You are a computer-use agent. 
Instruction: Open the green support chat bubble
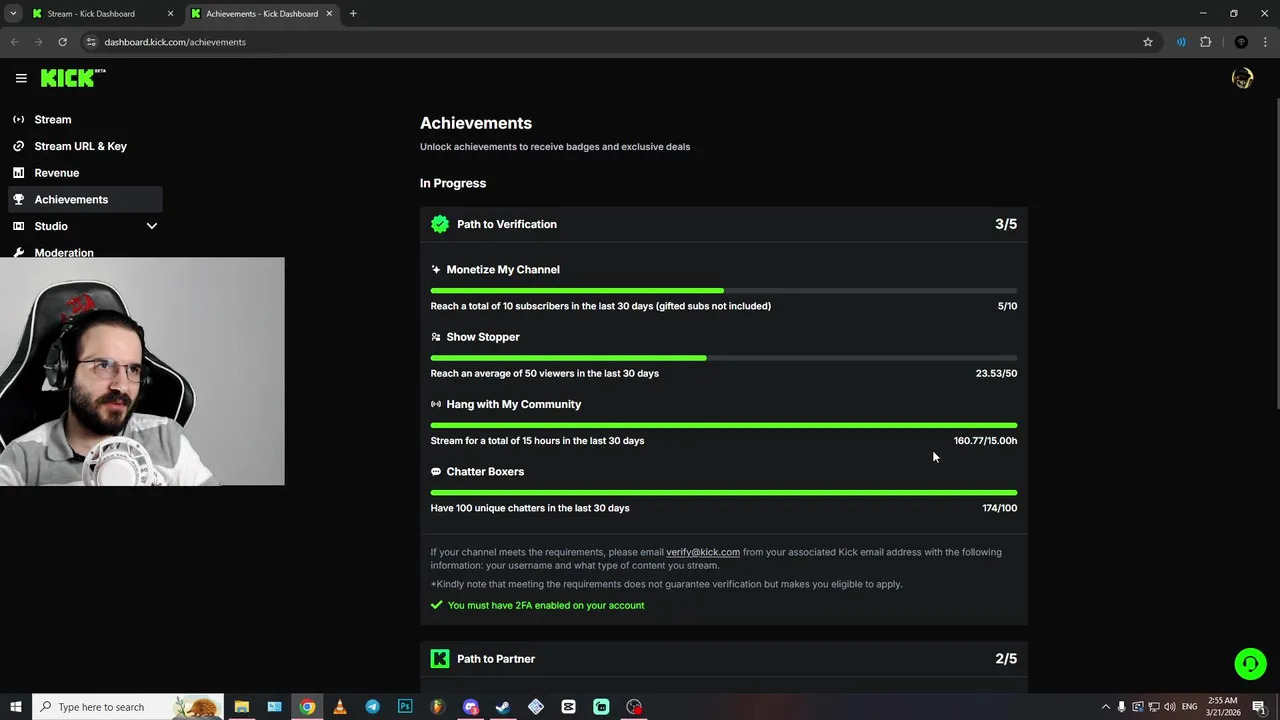pyautogui.click(x=1250, y=664)
